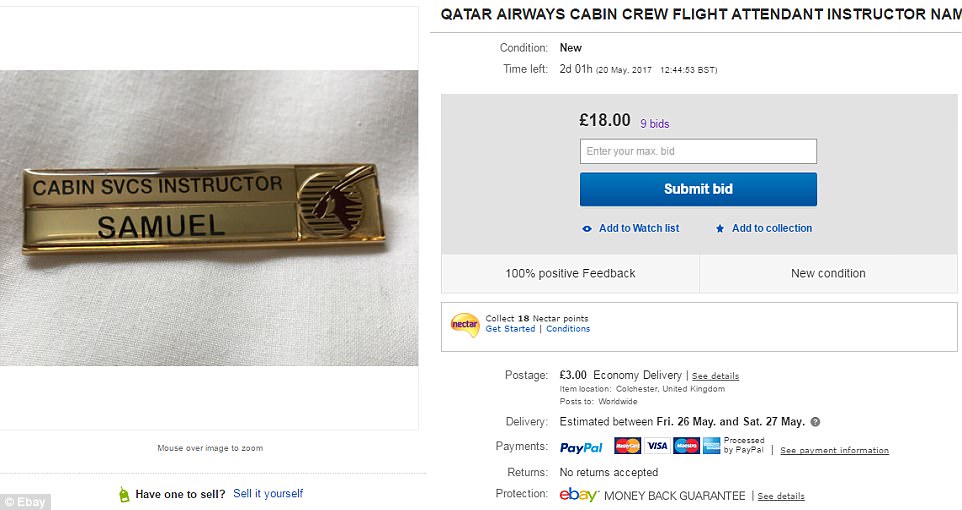Click the Mastercard payment icon
962x510 pixels.
tap(627, 446)
